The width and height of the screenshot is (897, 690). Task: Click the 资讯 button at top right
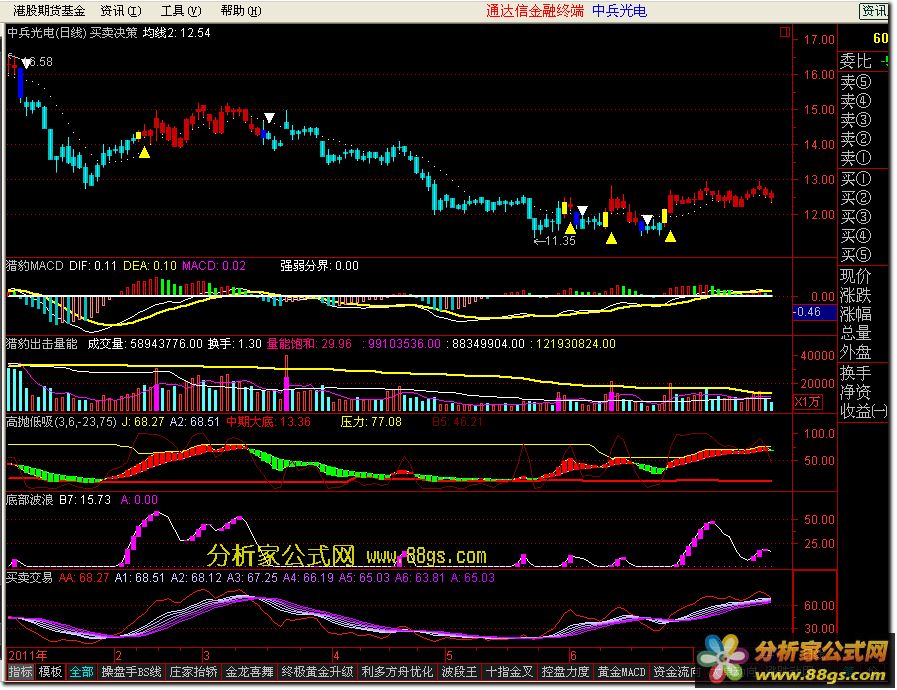[874, 11]
